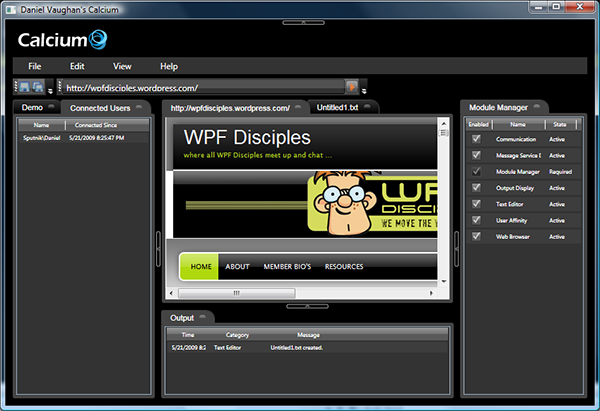The width and height of the screenshot is (600, 411).
Task: Disable the Text Editor module
Action: [x=476, y=204]
